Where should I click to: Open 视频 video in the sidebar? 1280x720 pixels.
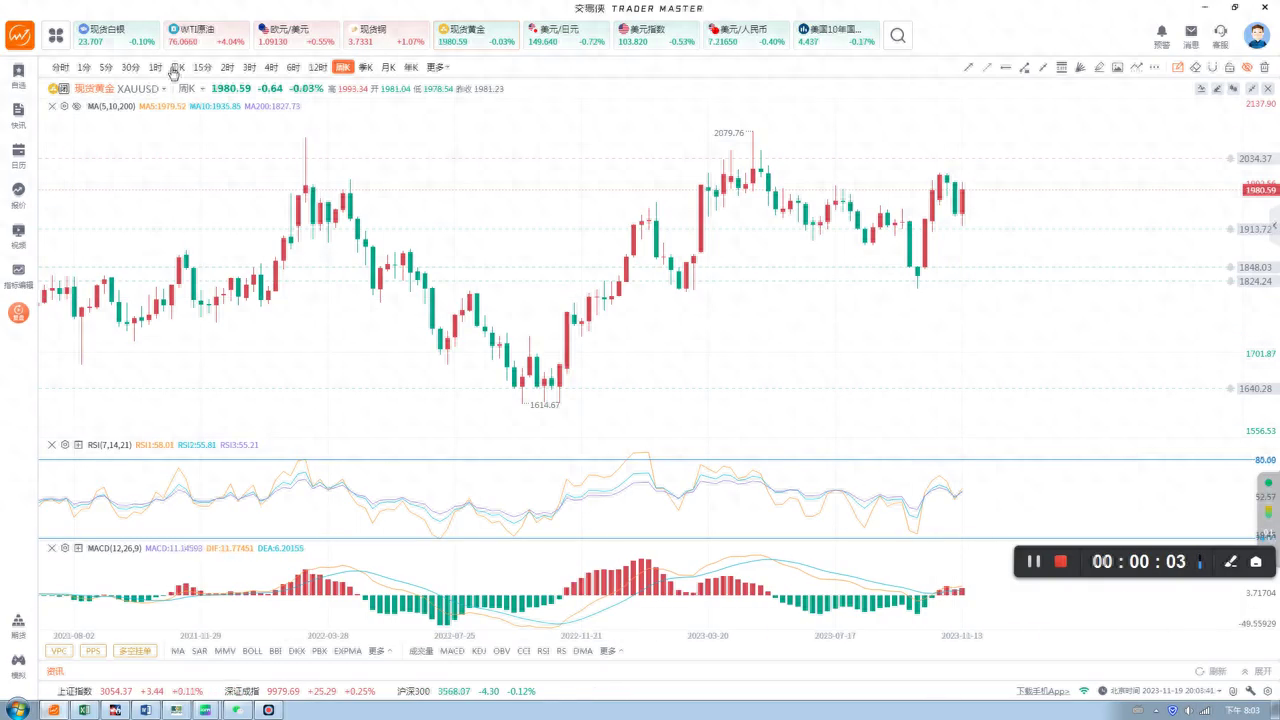18,236
